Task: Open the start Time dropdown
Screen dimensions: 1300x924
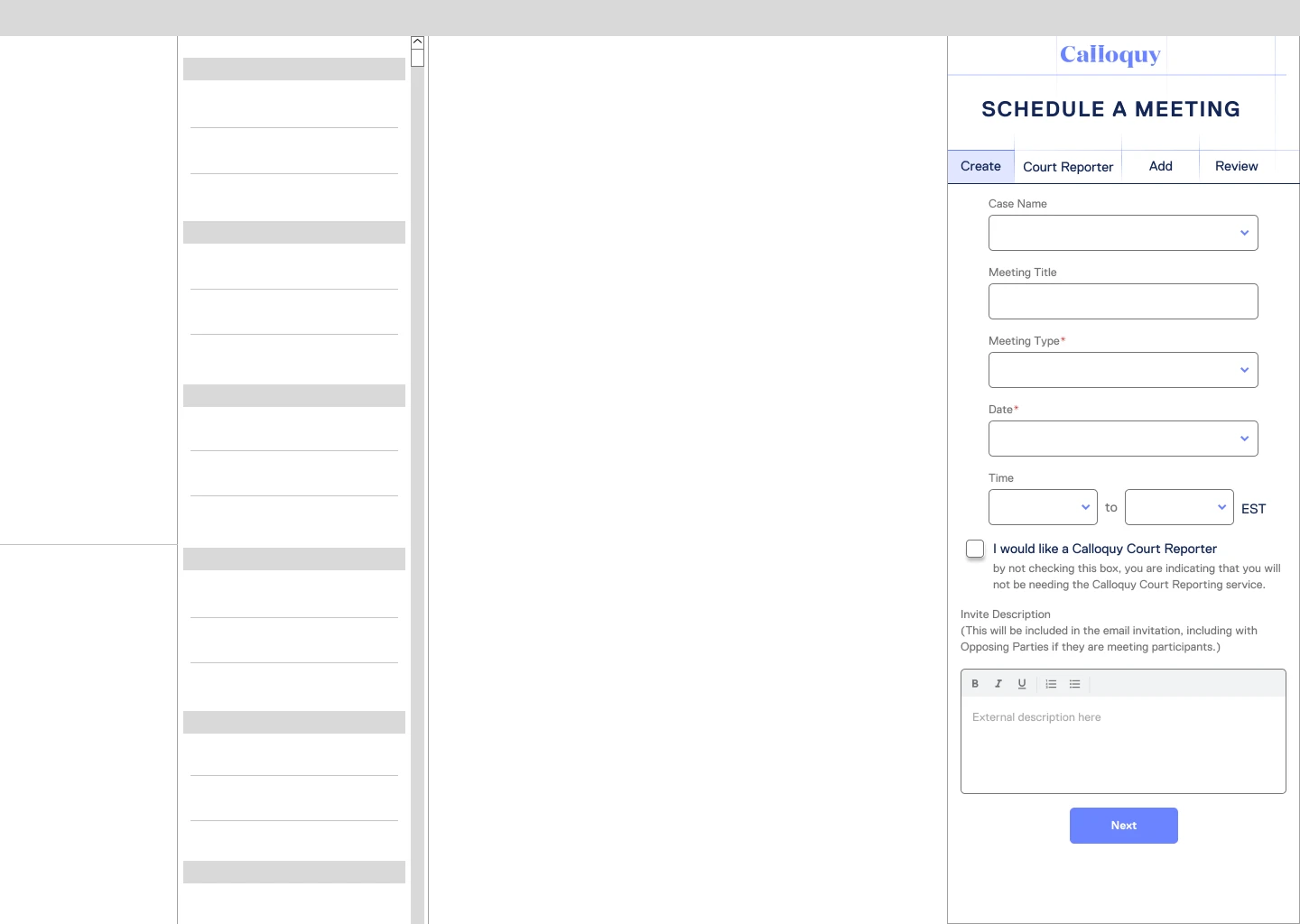Action: (1043, 507)
